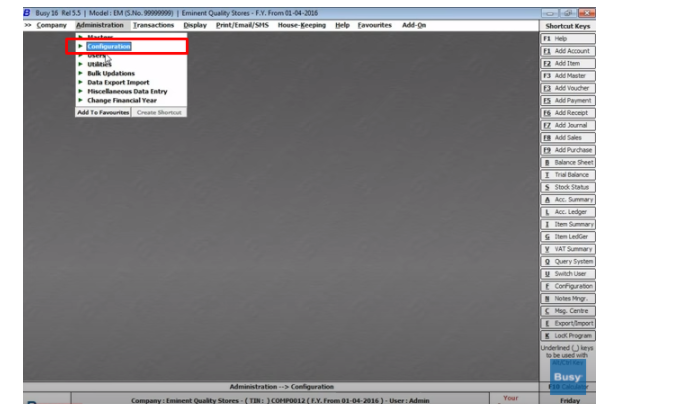Open Balance Sheet shortcut
The width and height of the screenshot is (687, 404).
click(568, 162)
